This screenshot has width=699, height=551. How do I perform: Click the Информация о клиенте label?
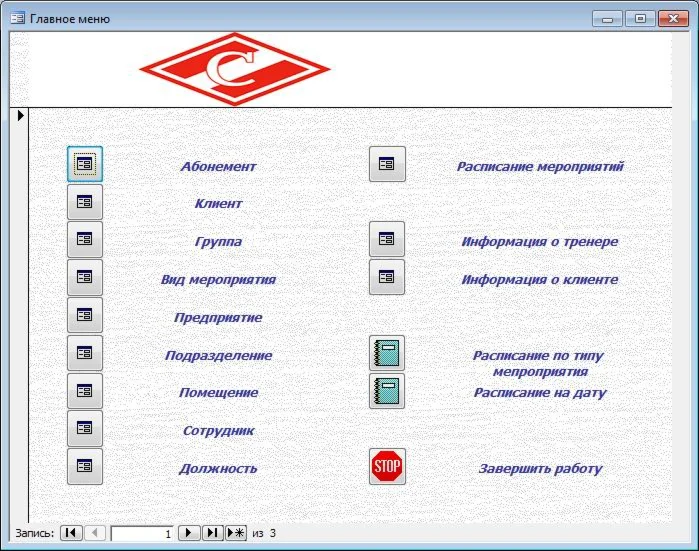click(540, 280)
